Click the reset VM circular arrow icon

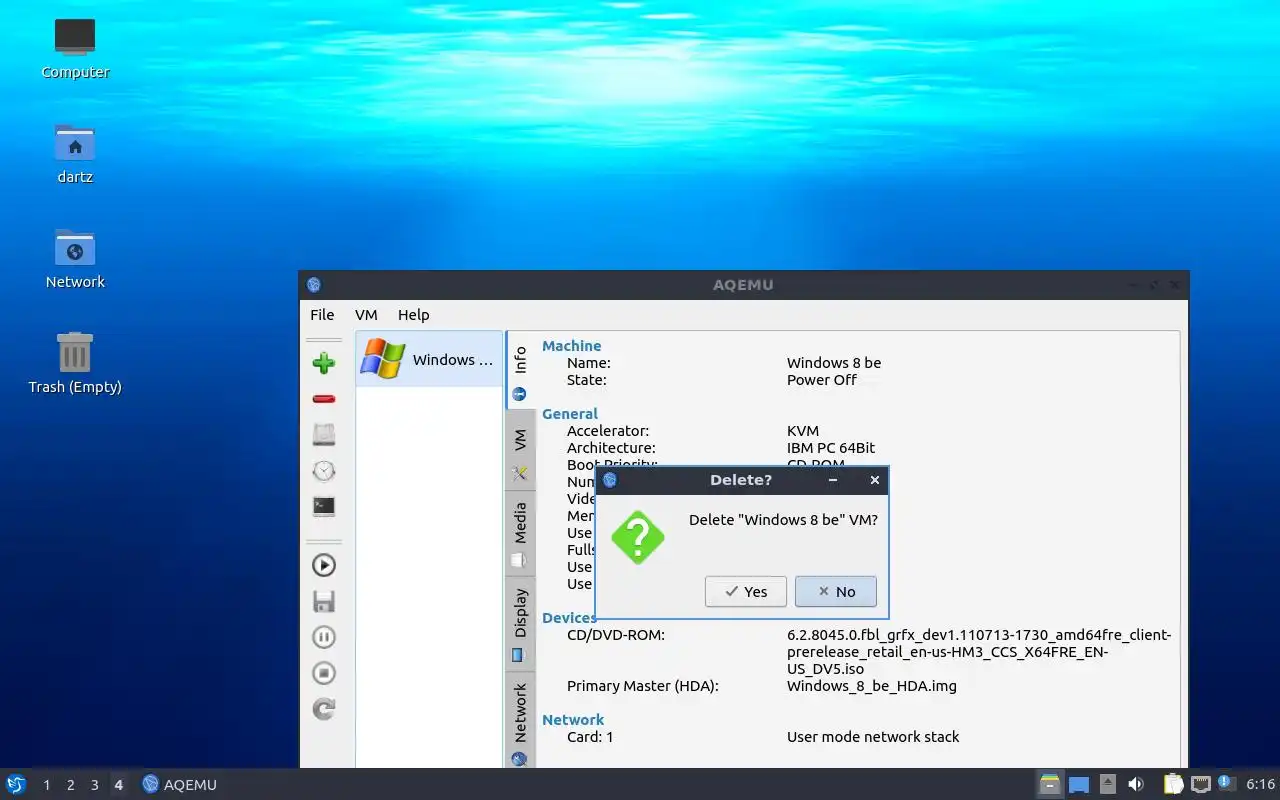323,709
